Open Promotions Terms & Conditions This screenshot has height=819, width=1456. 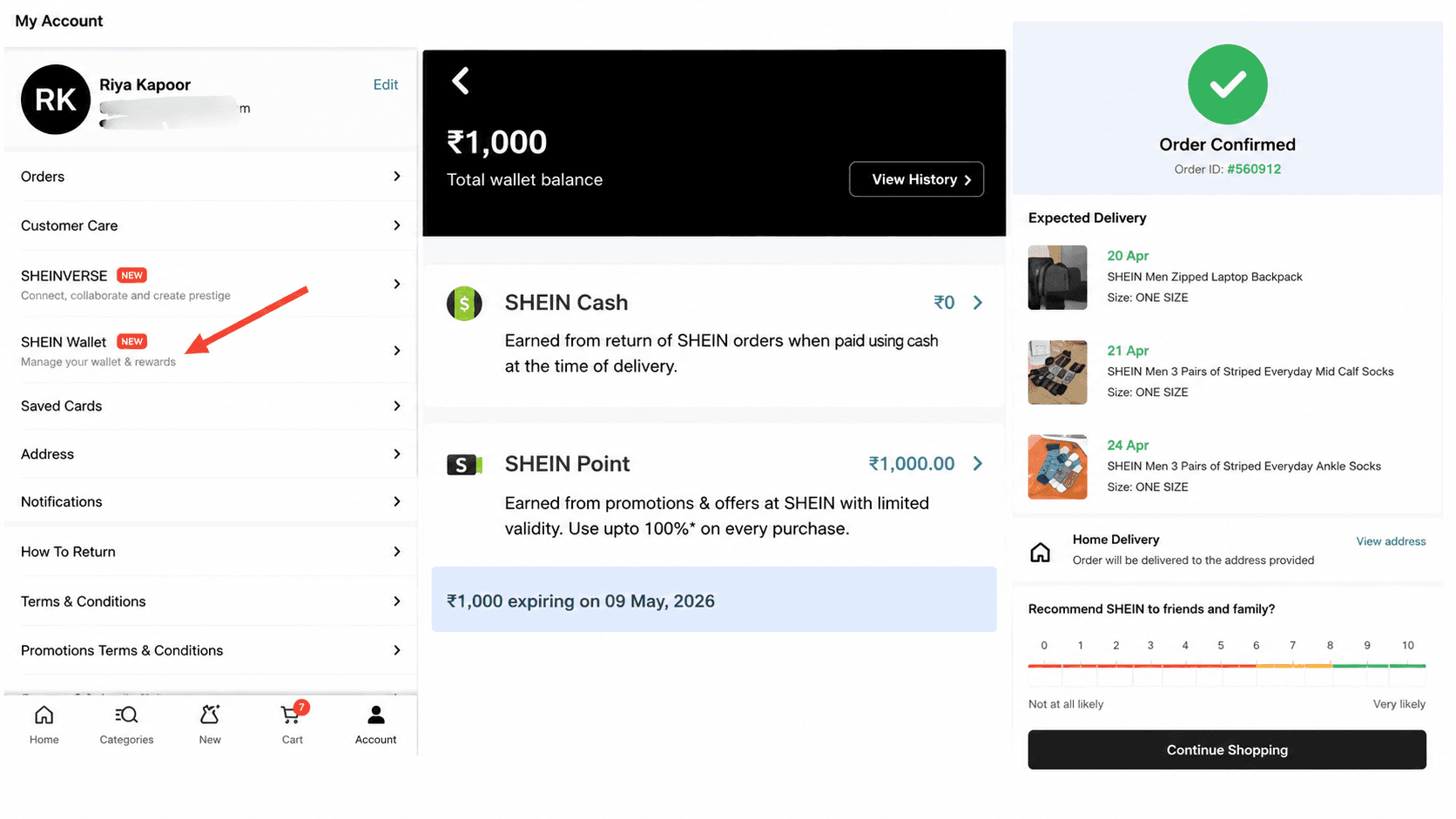pos(211,650)
